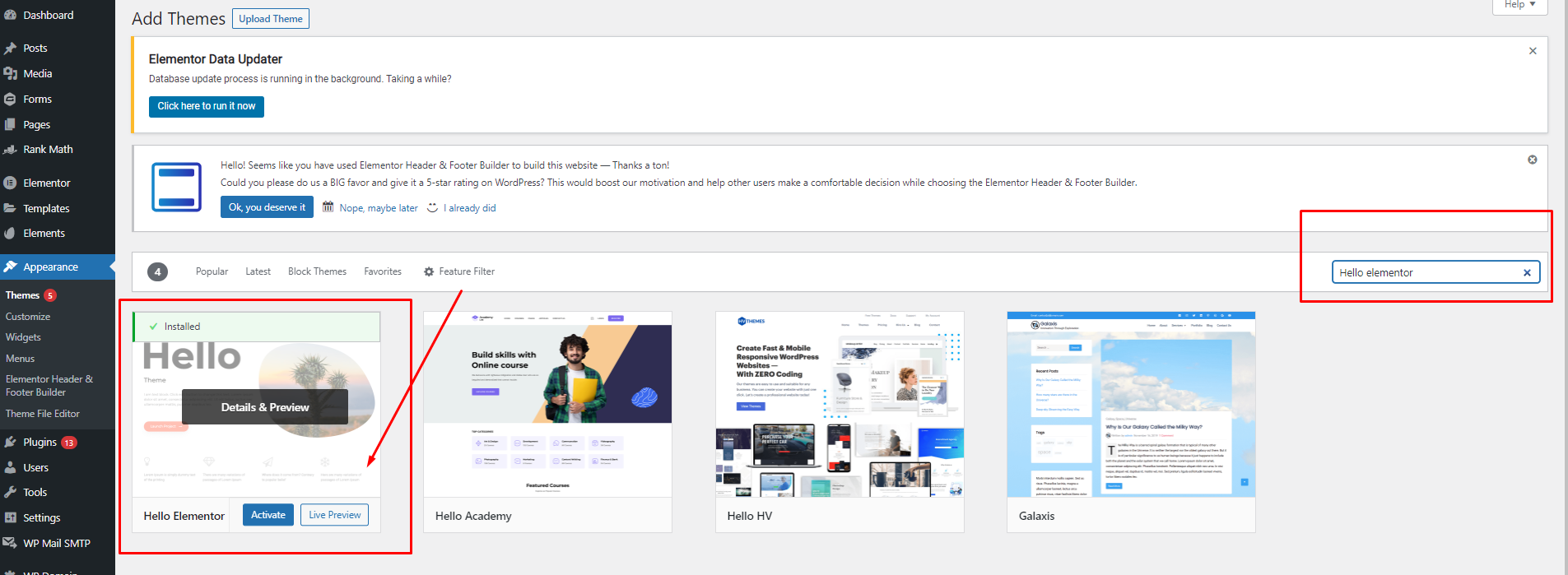
Task: Click the Pages icon in sidebar
Action: (x=10, y=125)
